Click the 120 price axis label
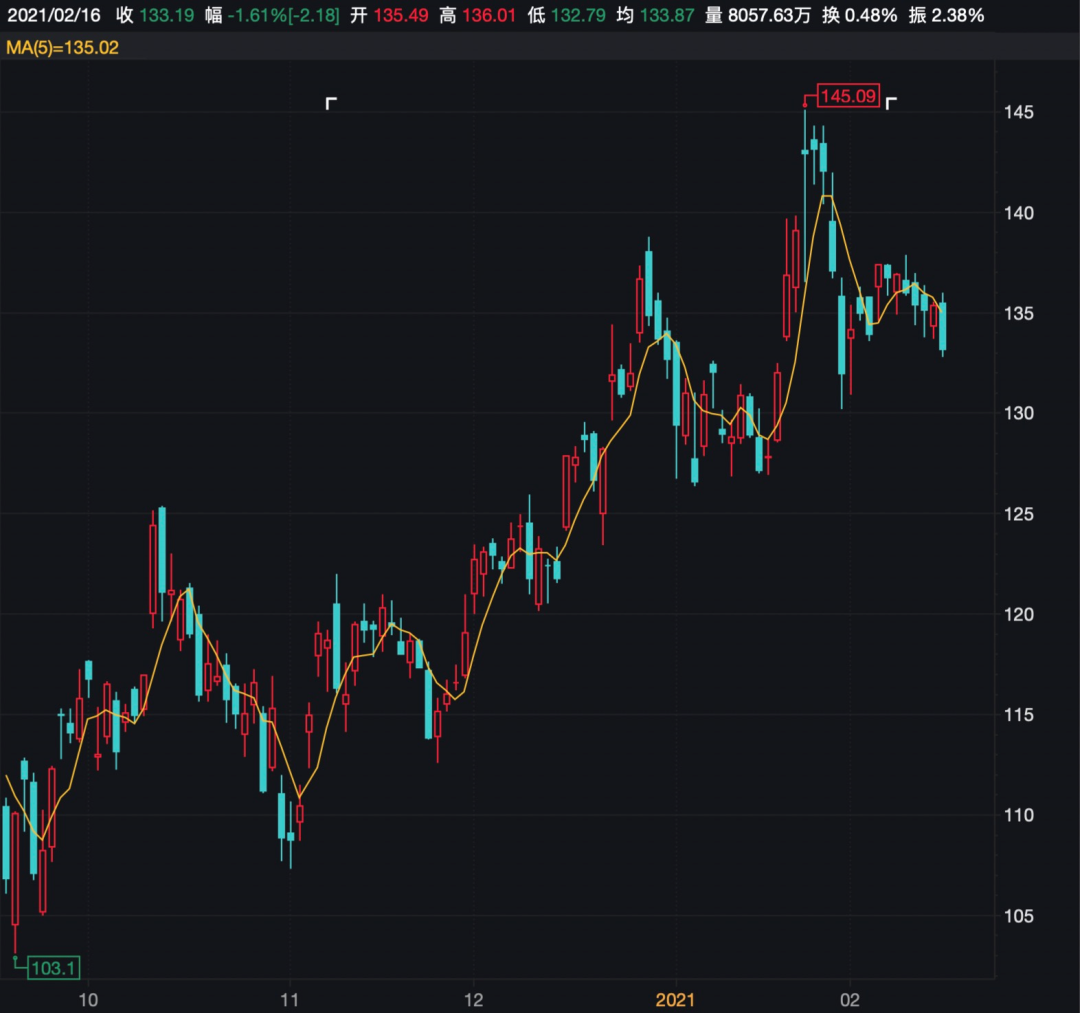 coord(1019,614)
